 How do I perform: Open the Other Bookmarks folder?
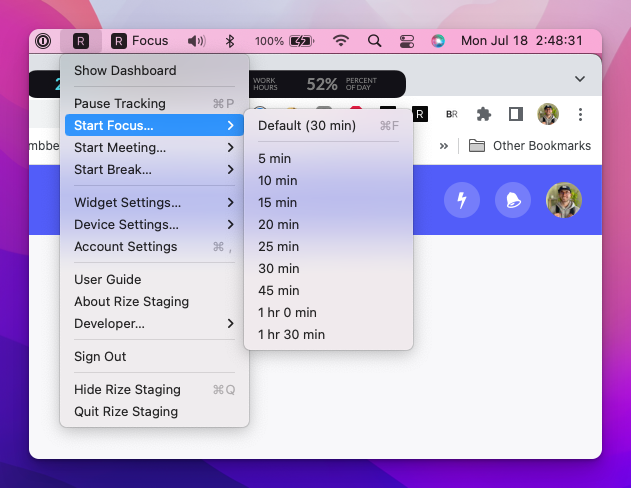click(x=530, y=146)
